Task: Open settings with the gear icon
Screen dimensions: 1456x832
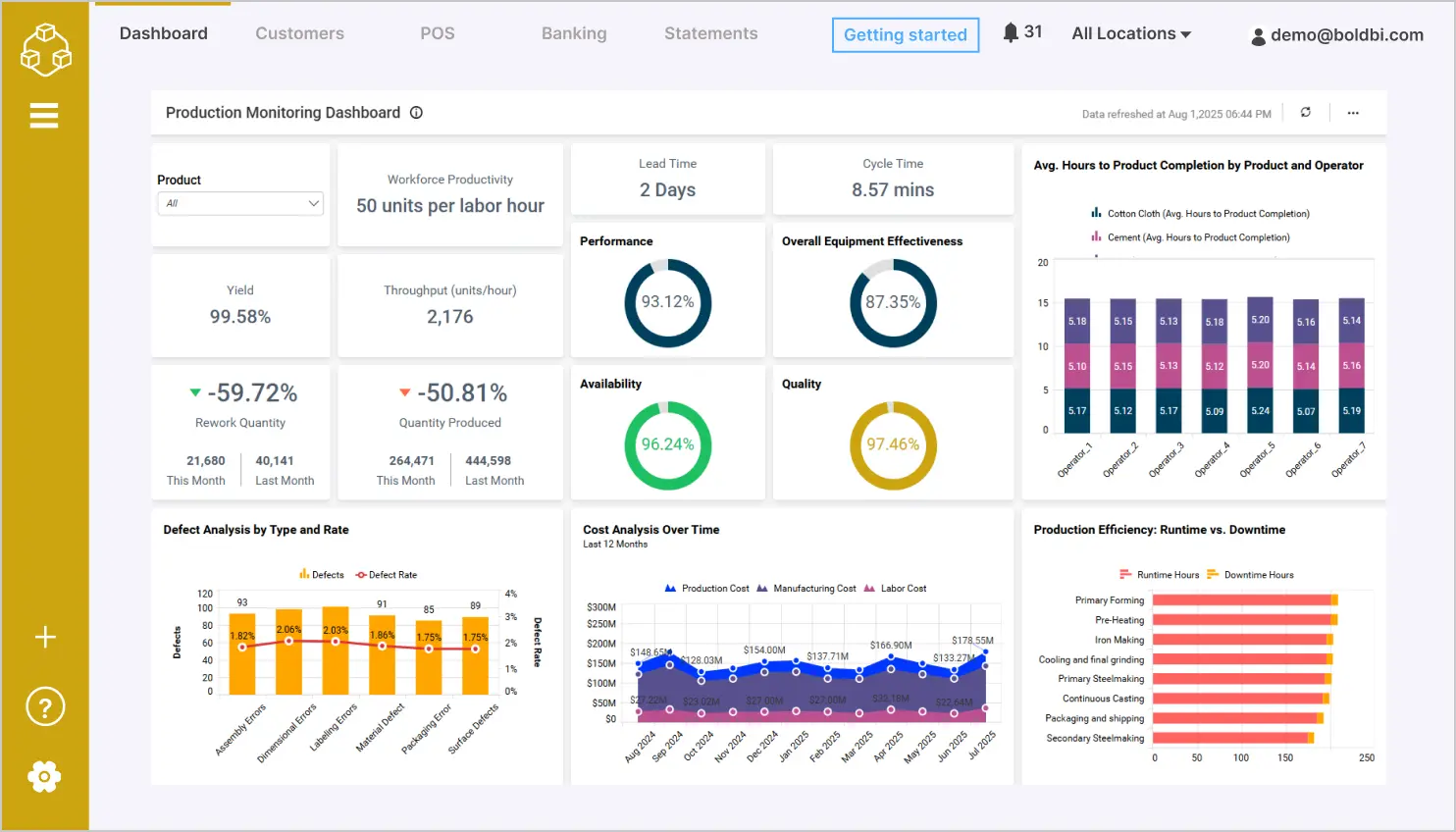Action: coord(44,777)
